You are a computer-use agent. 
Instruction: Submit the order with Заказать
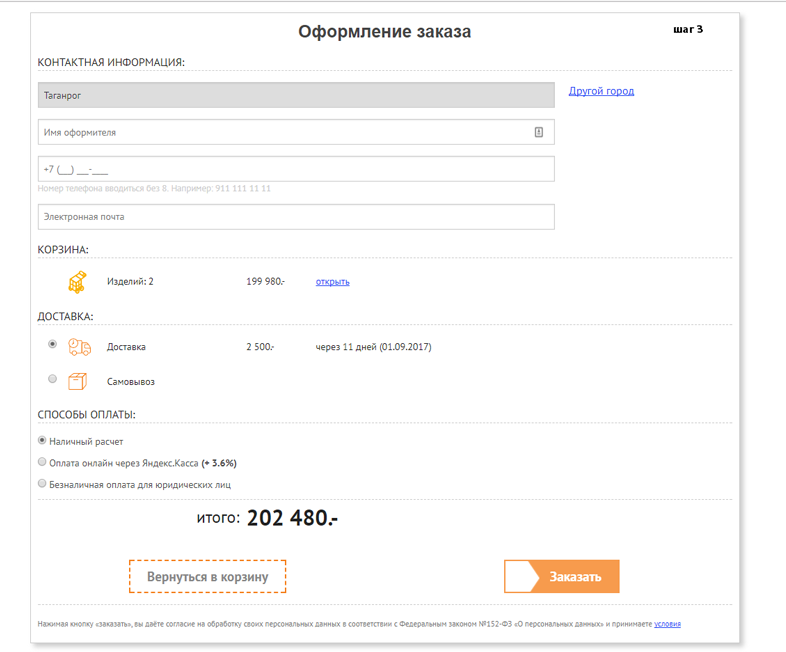click(574, 577)
